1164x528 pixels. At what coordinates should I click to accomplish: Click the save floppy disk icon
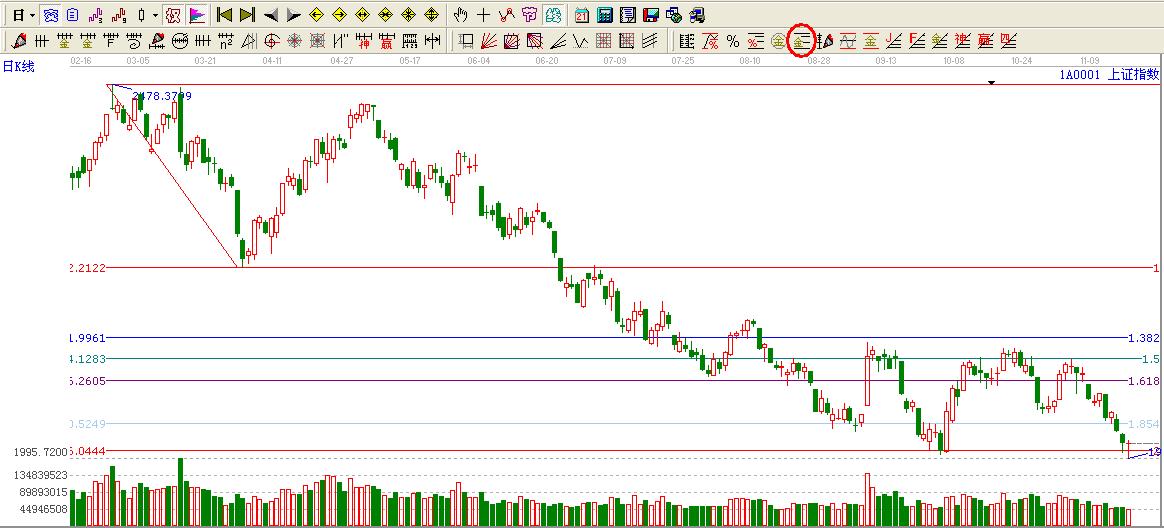click(650, 15)
